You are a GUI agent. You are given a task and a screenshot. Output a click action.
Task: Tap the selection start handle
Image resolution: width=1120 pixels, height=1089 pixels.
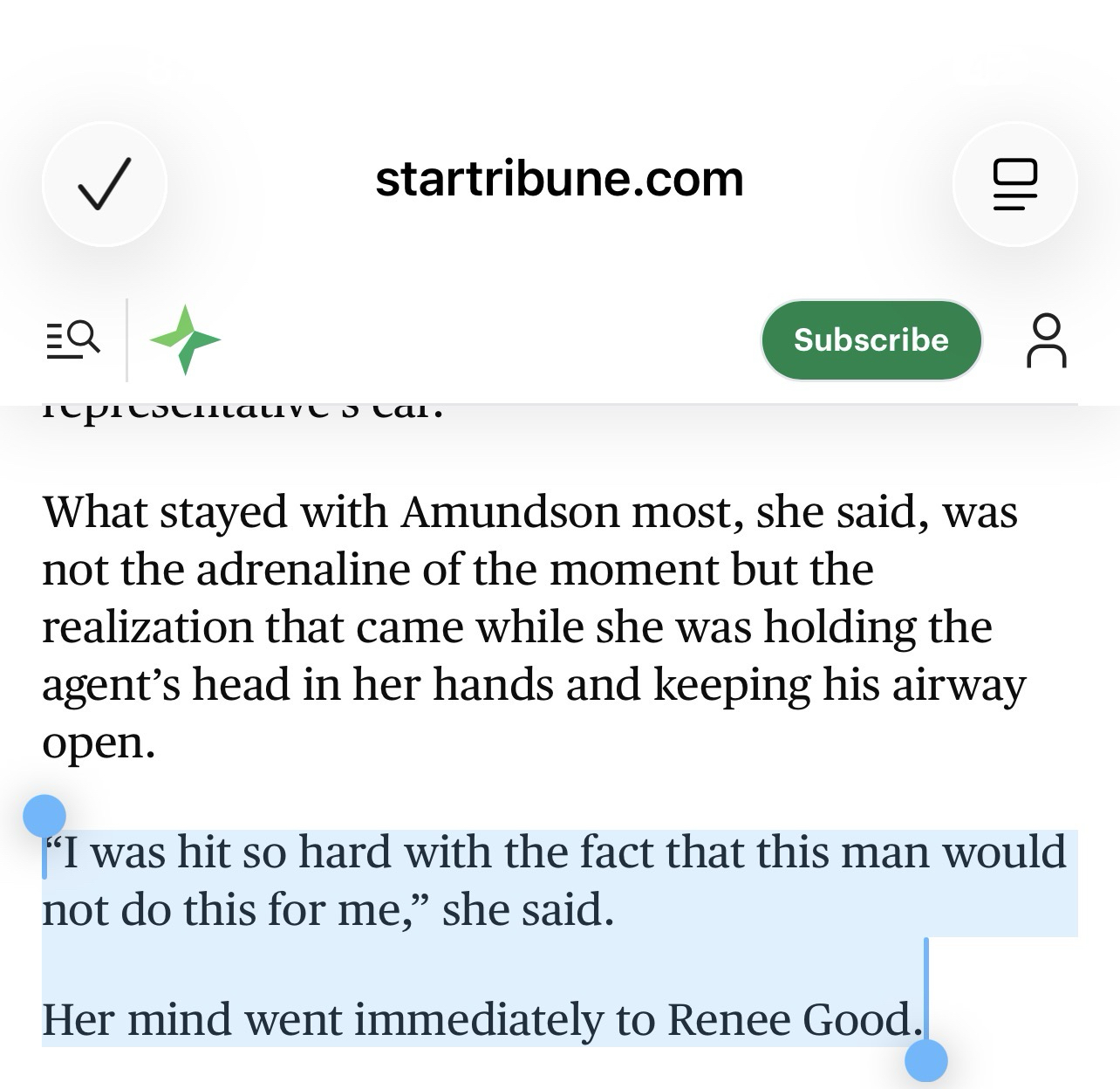[44, 818]
